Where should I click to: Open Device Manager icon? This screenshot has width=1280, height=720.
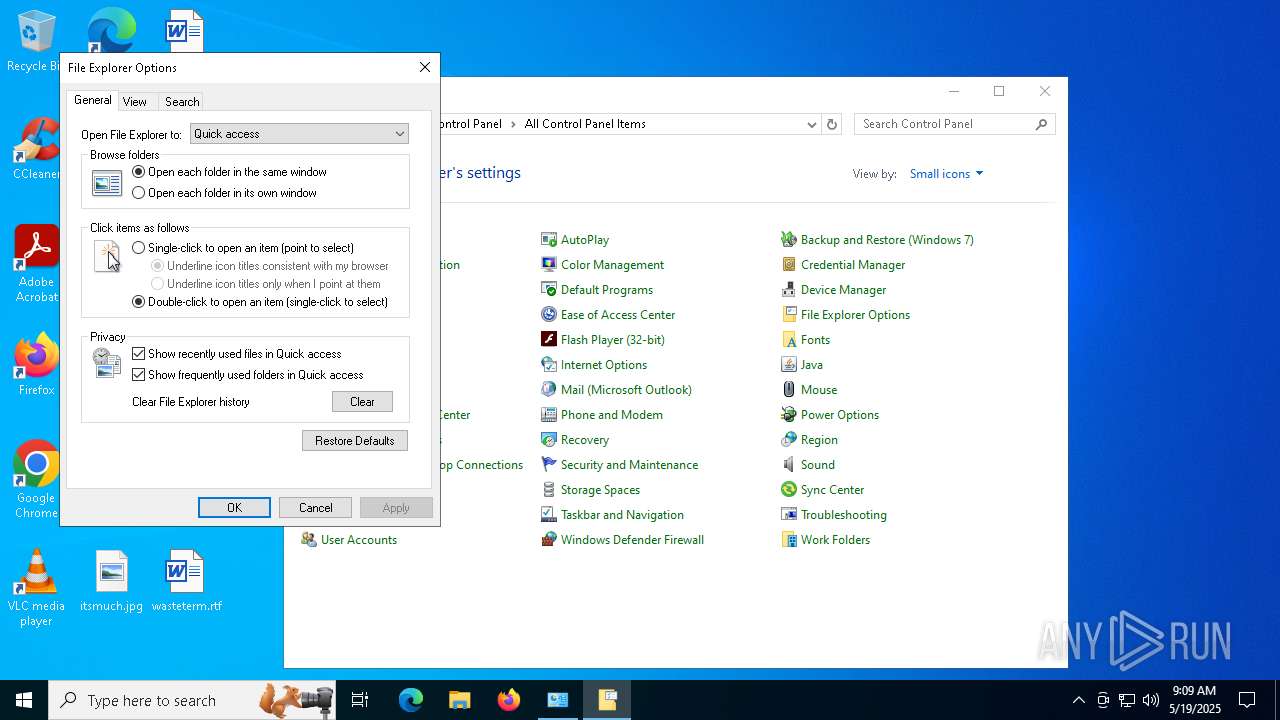pos(789,290)
